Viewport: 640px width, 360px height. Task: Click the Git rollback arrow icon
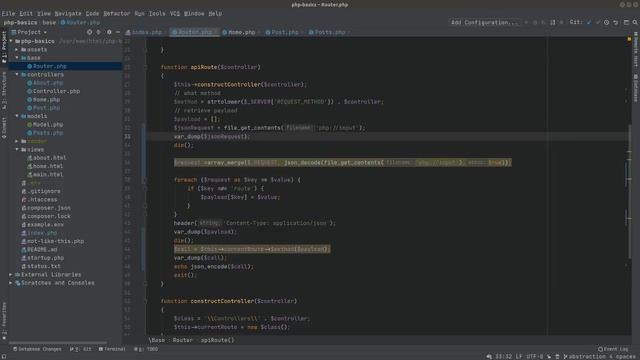pos(616,22)
